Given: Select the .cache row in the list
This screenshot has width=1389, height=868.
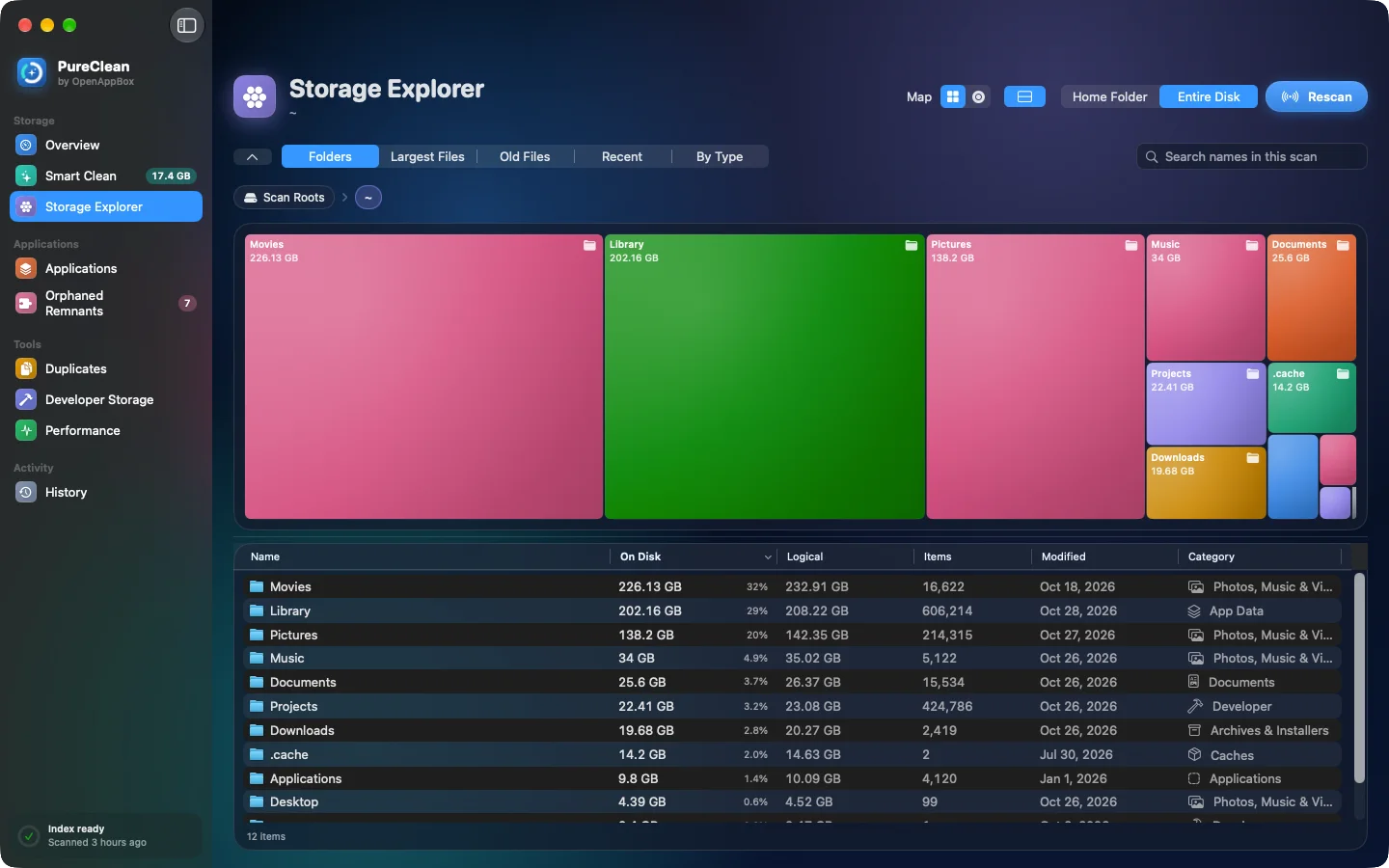Looking at the screenshot, I should pyautogui.click(x=792, y=754).
